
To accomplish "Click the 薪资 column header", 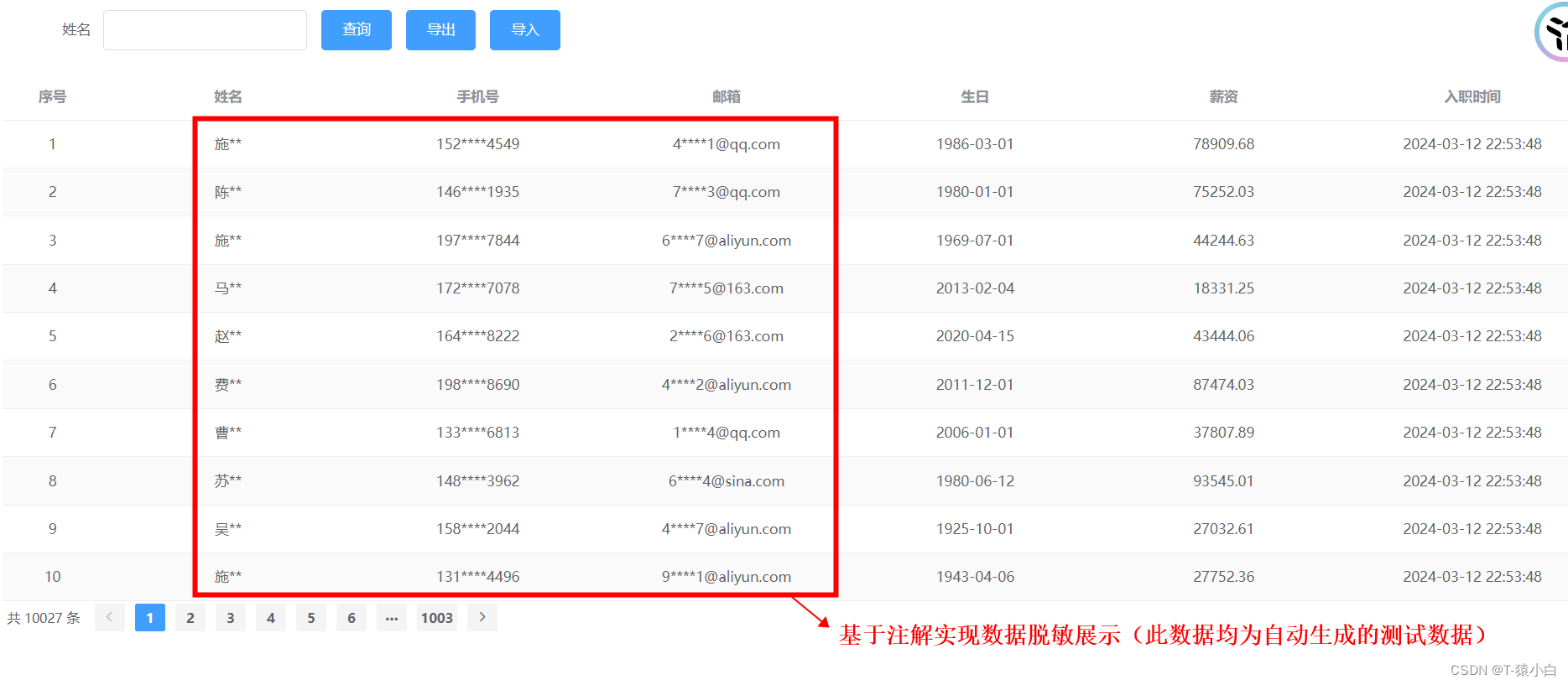I will 1224,96.
